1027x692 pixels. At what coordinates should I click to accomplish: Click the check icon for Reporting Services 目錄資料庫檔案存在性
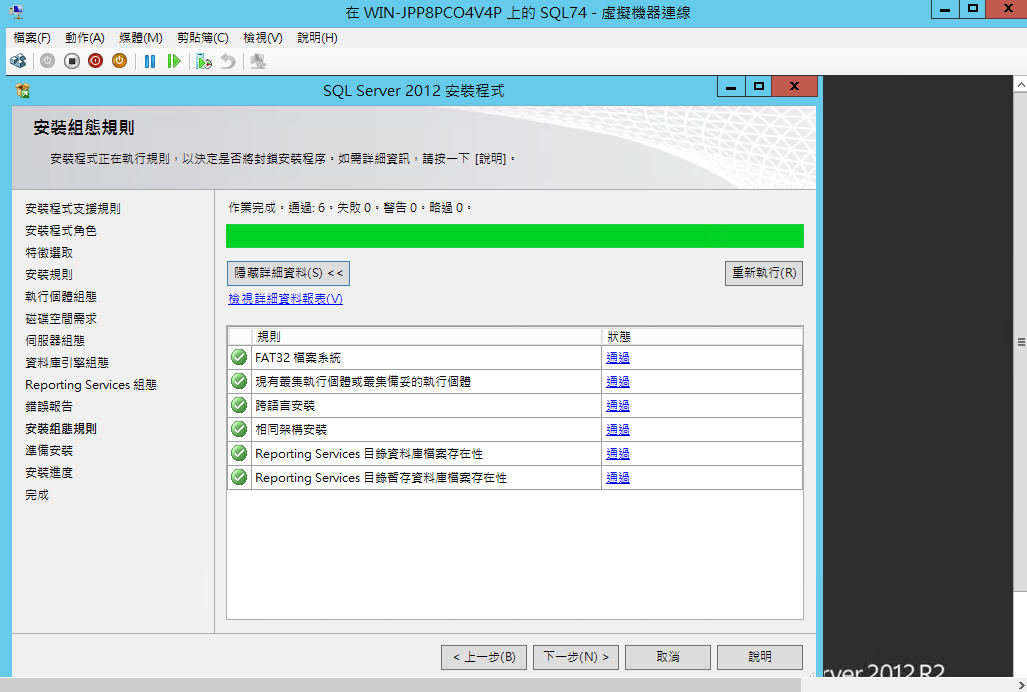[239, 453]
